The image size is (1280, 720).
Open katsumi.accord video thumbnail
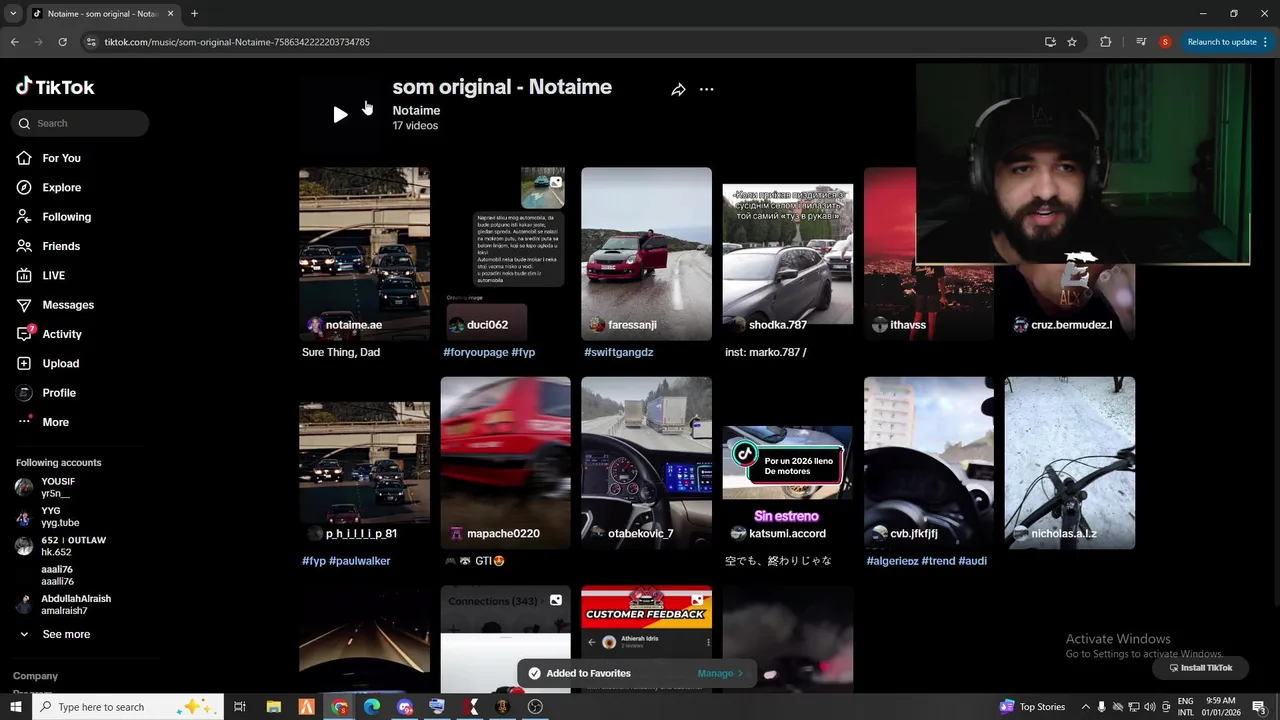(x=788, y=462)
